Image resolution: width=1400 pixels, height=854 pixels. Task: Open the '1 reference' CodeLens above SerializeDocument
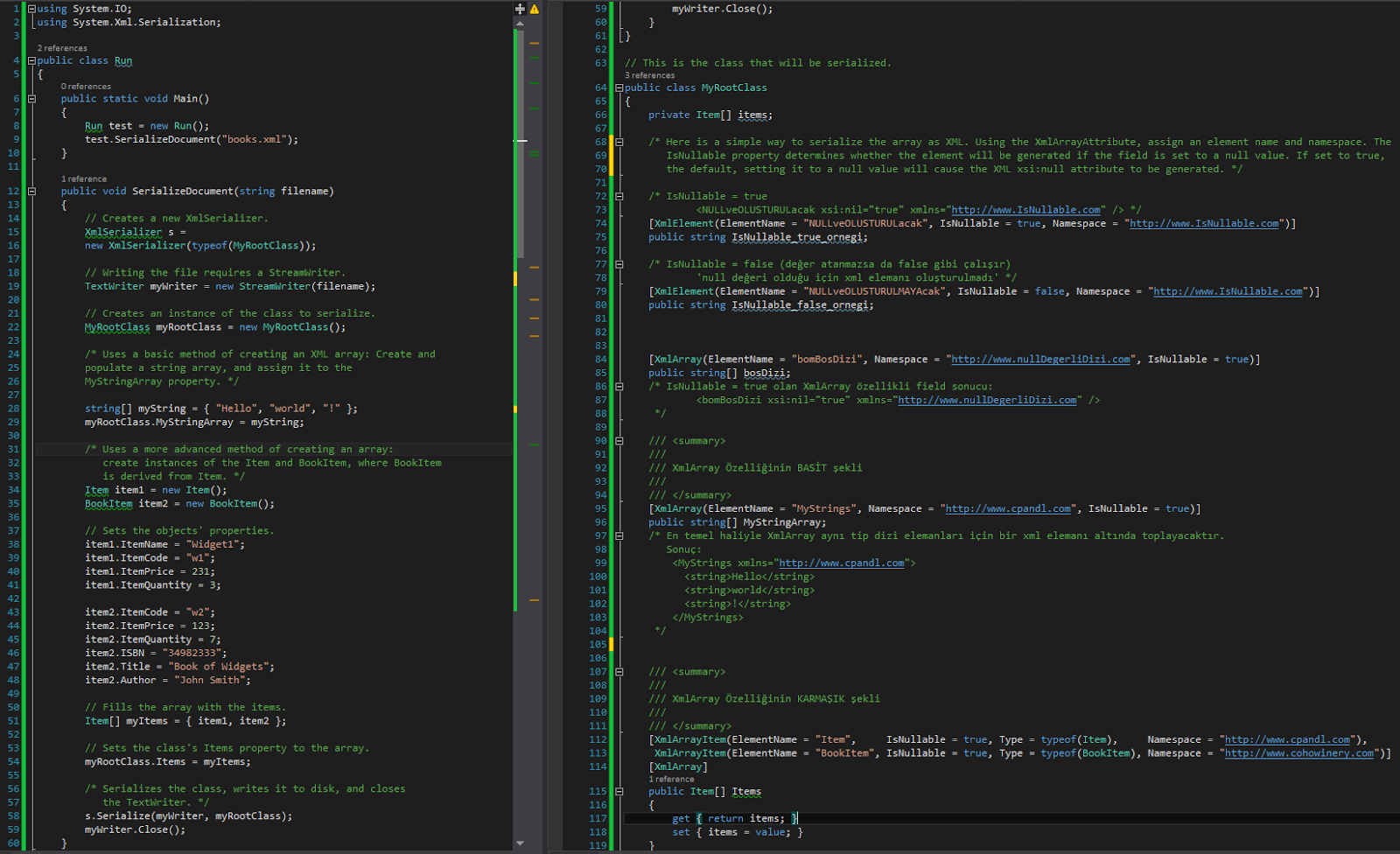click(x=83, y=178)
